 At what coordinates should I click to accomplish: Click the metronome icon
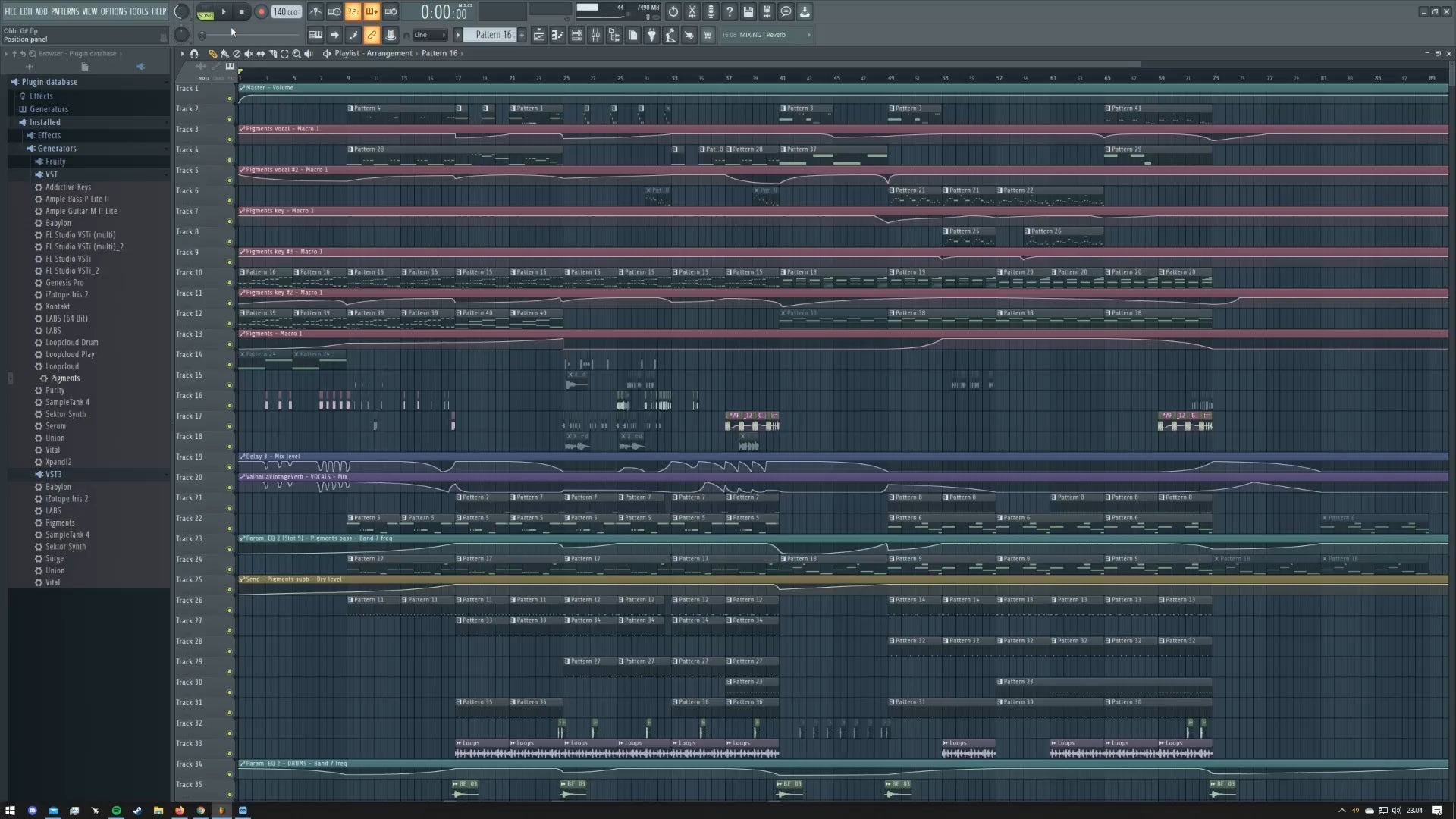pyautogui.click(x=315, y=12)
